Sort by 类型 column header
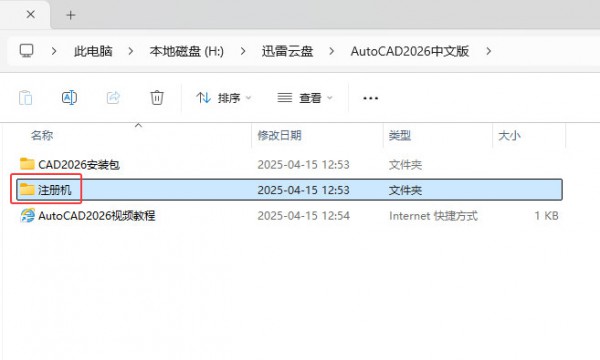This screenshot has width=600, height=360. 400,135
